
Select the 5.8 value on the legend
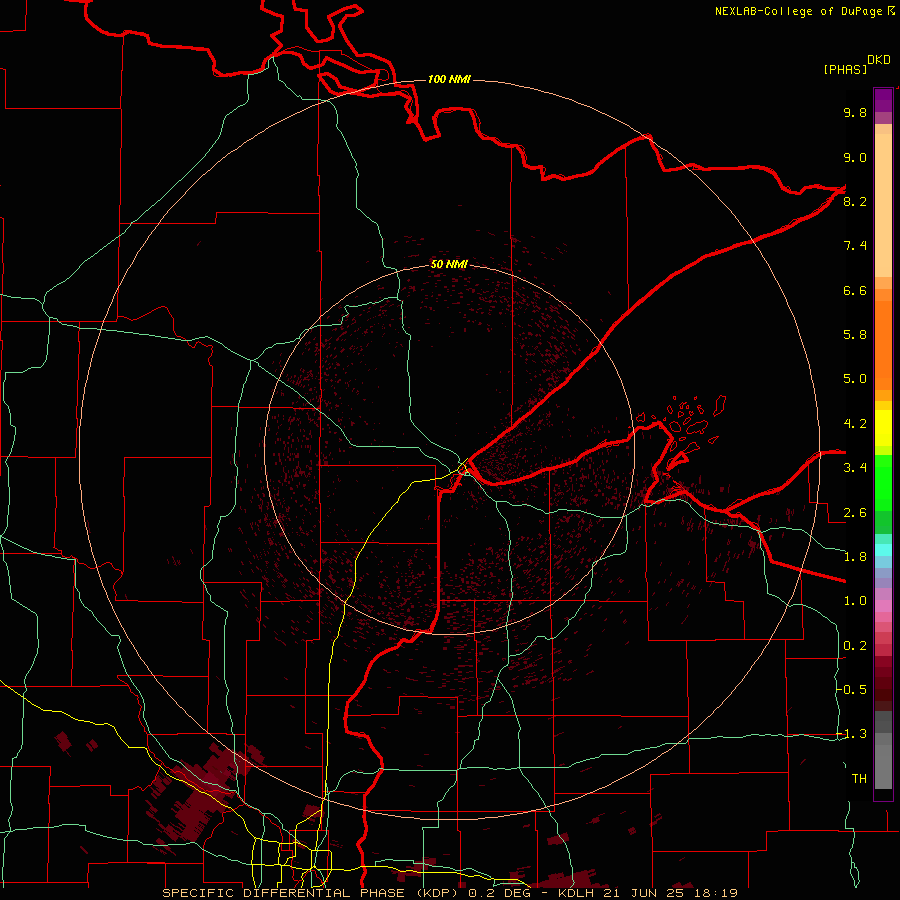point(855,335)
